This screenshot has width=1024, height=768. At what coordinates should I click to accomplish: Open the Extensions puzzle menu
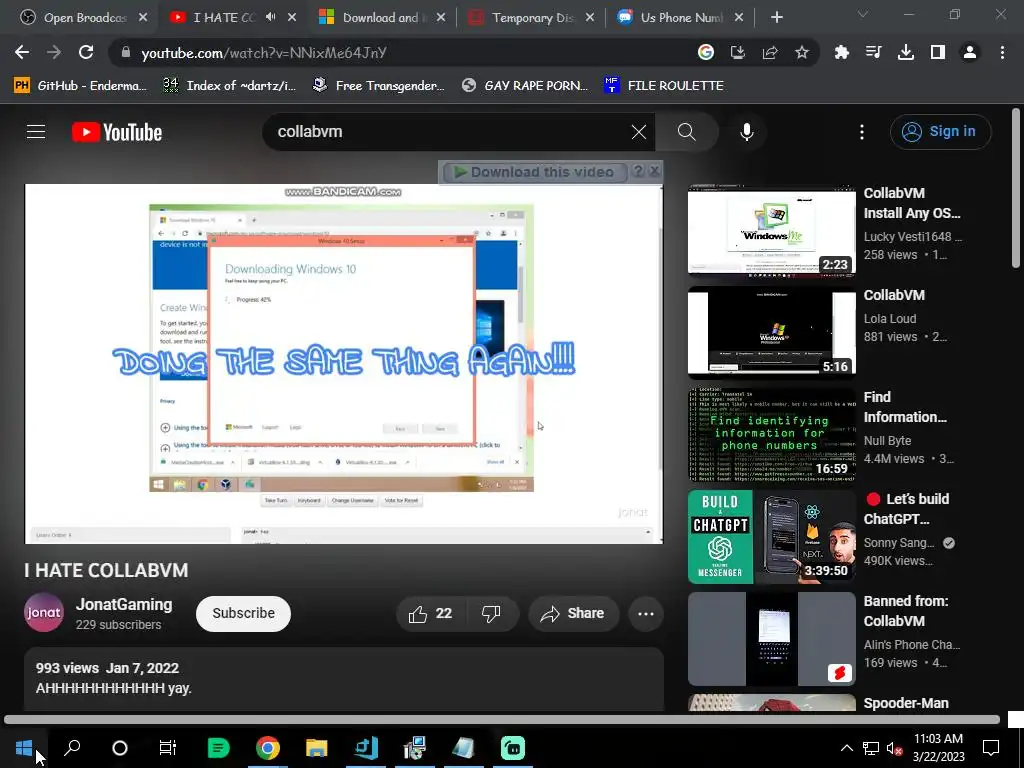(x=842, y=52)
